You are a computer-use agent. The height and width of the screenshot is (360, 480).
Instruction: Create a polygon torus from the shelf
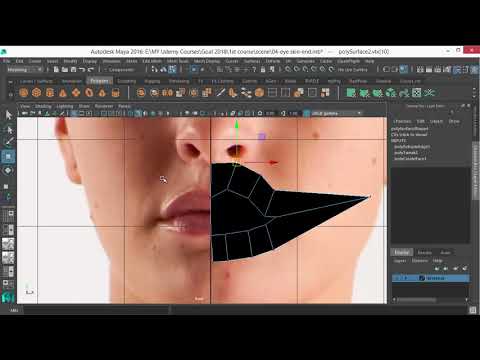(89, 92)
